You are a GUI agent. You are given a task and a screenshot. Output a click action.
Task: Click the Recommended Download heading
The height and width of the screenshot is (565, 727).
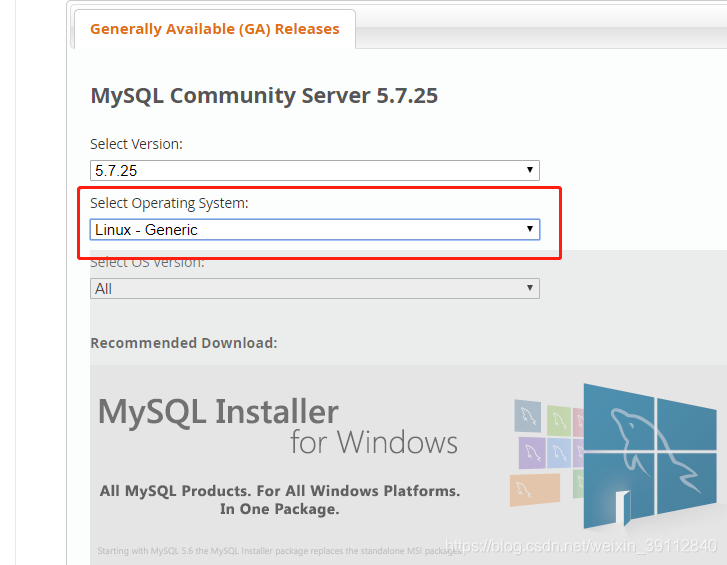pos(184,343)
